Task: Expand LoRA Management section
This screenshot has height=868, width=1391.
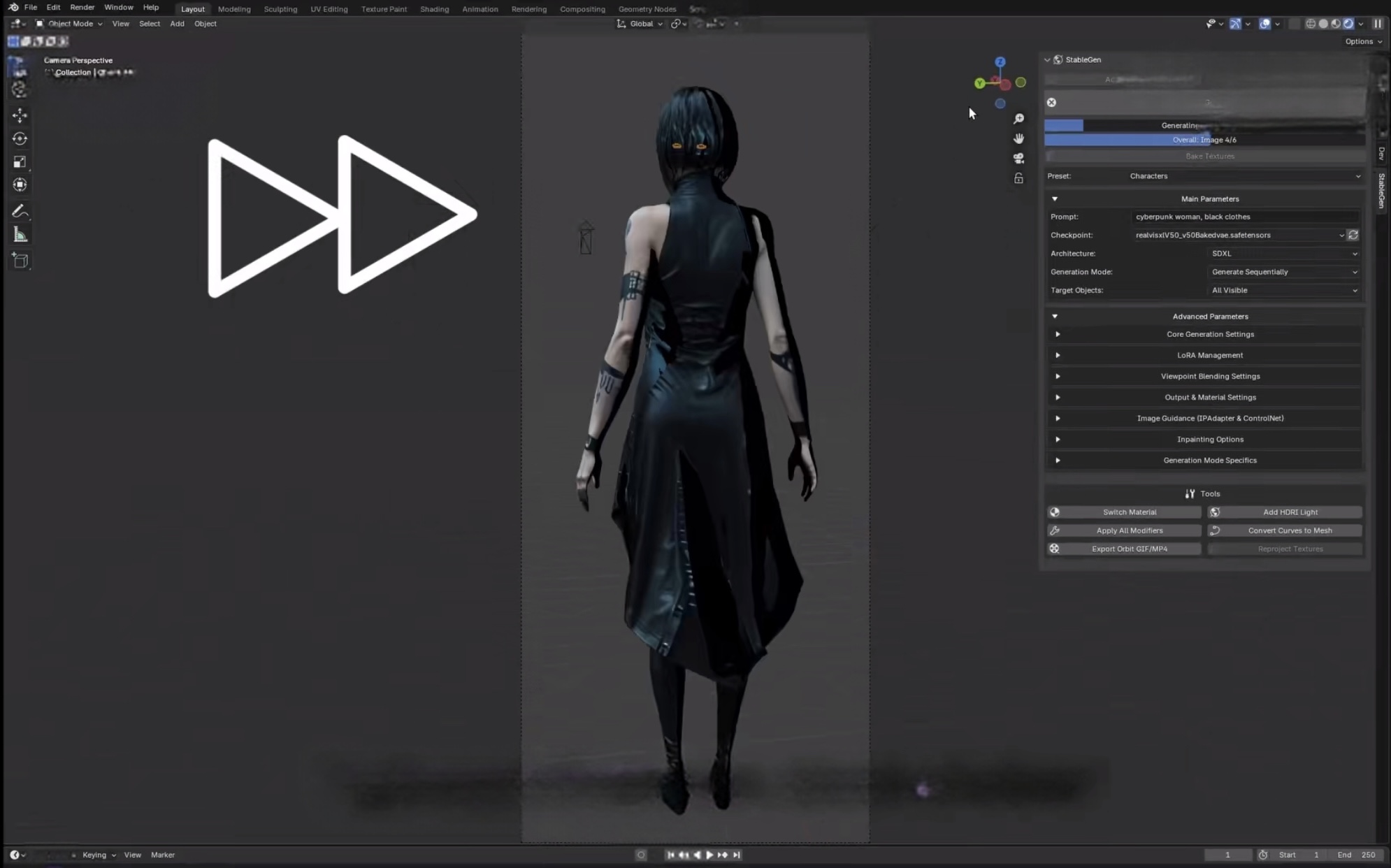Action: [x=1209, y=355]
